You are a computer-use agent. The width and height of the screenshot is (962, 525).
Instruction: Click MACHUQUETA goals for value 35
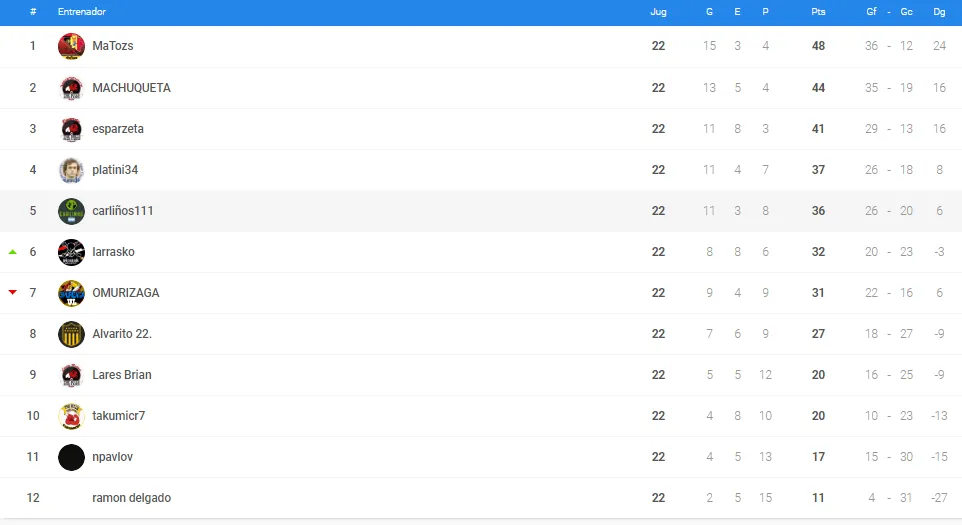[871, 88]
